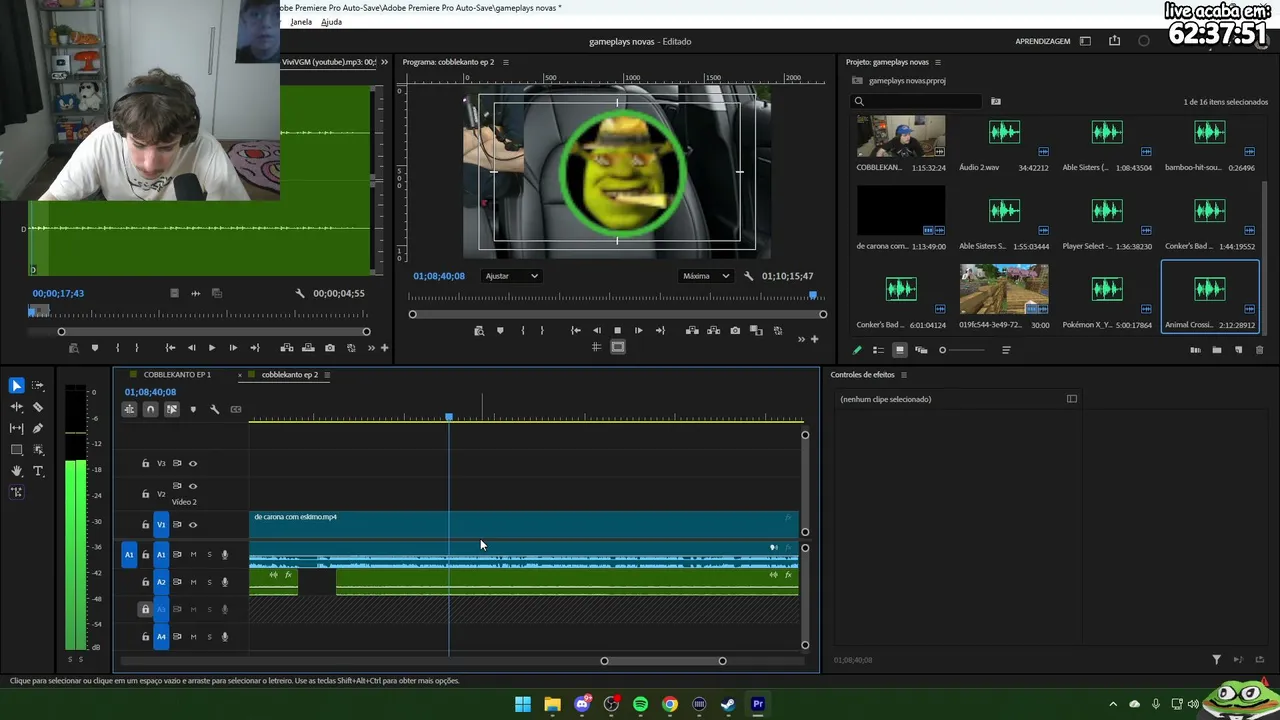
Task: Select the Ripple Edit tool
Action: click(16, 407)
